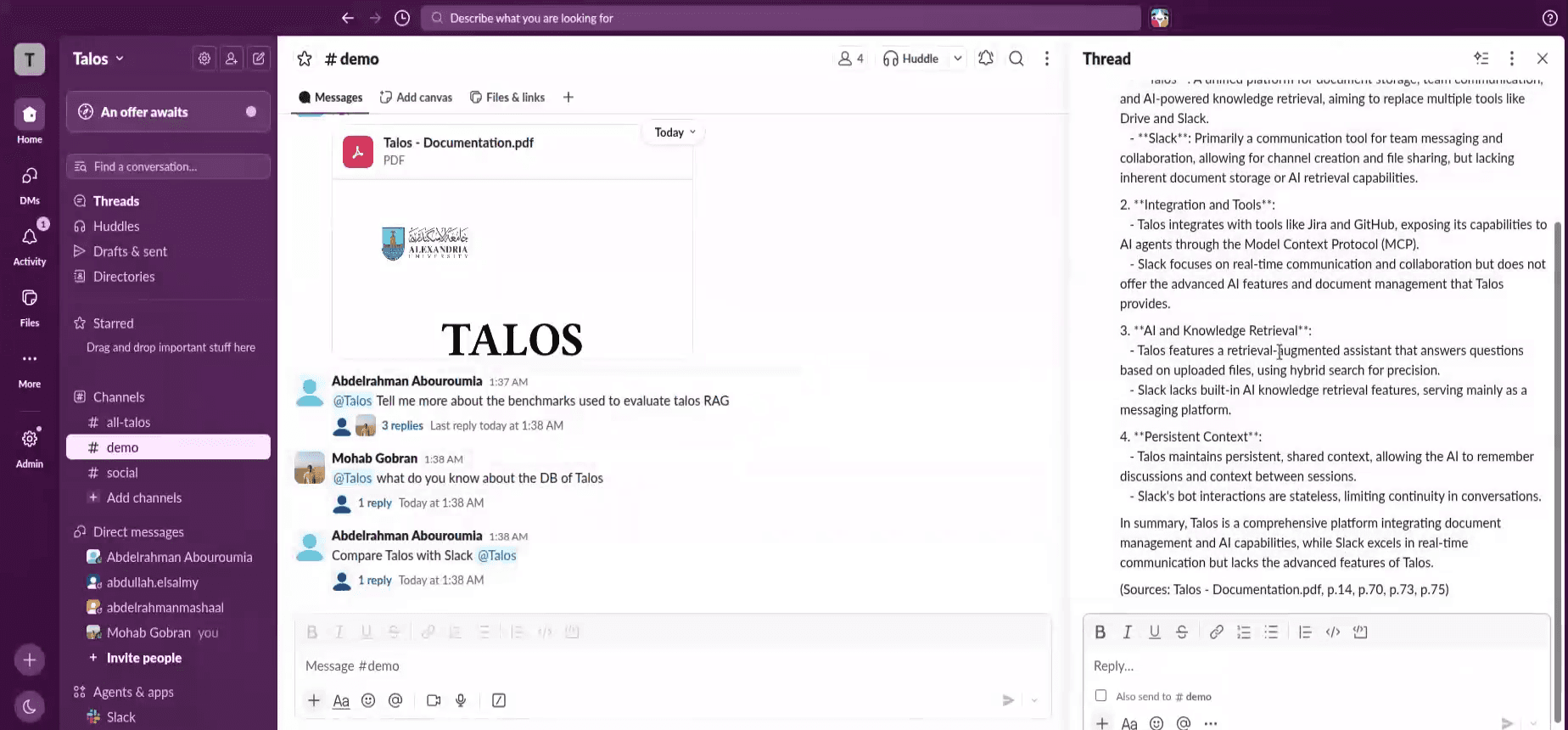Click An offer awaits banner
Viewport: 1568px width, 730px height.
[x=168, y=112]
